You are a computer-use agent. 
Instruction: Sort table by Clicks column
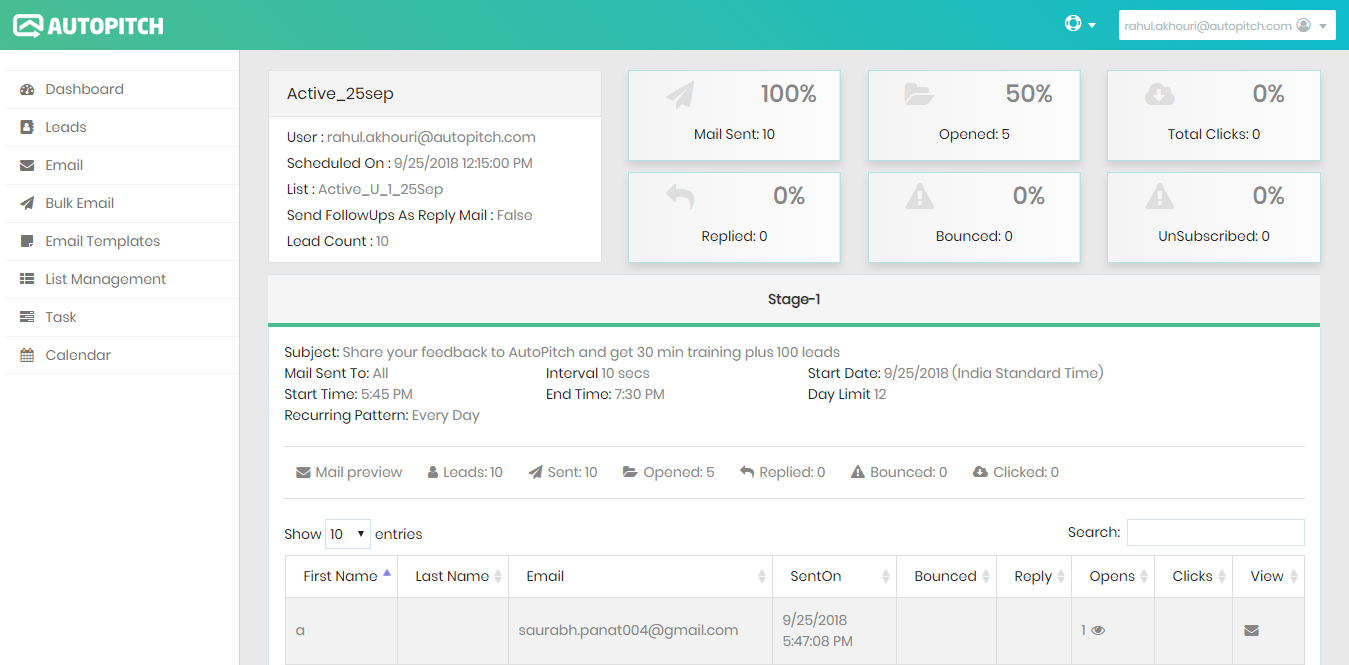click(x=1193, y=576)
